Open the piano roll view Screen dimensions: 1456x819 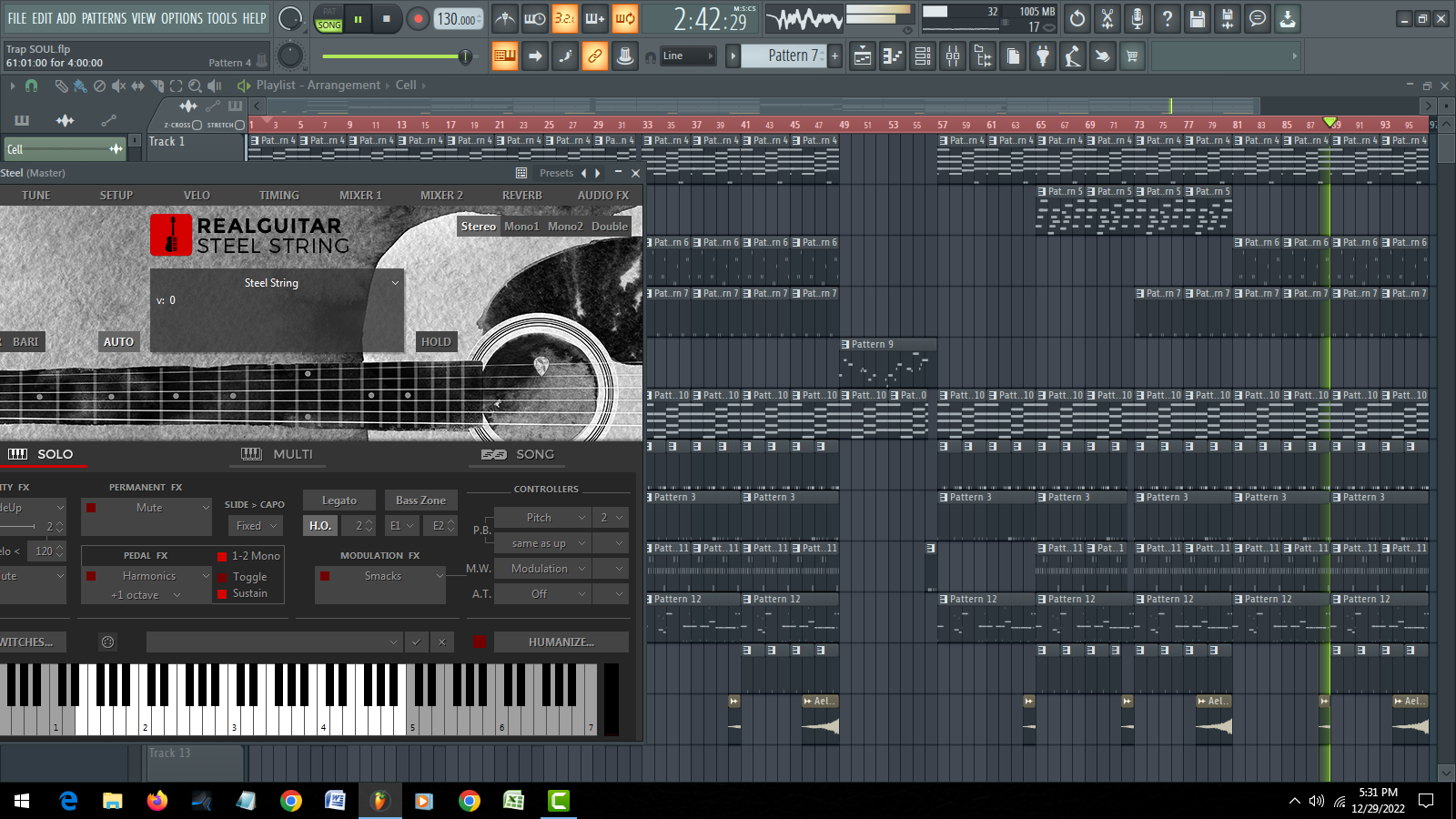[893, 56]
